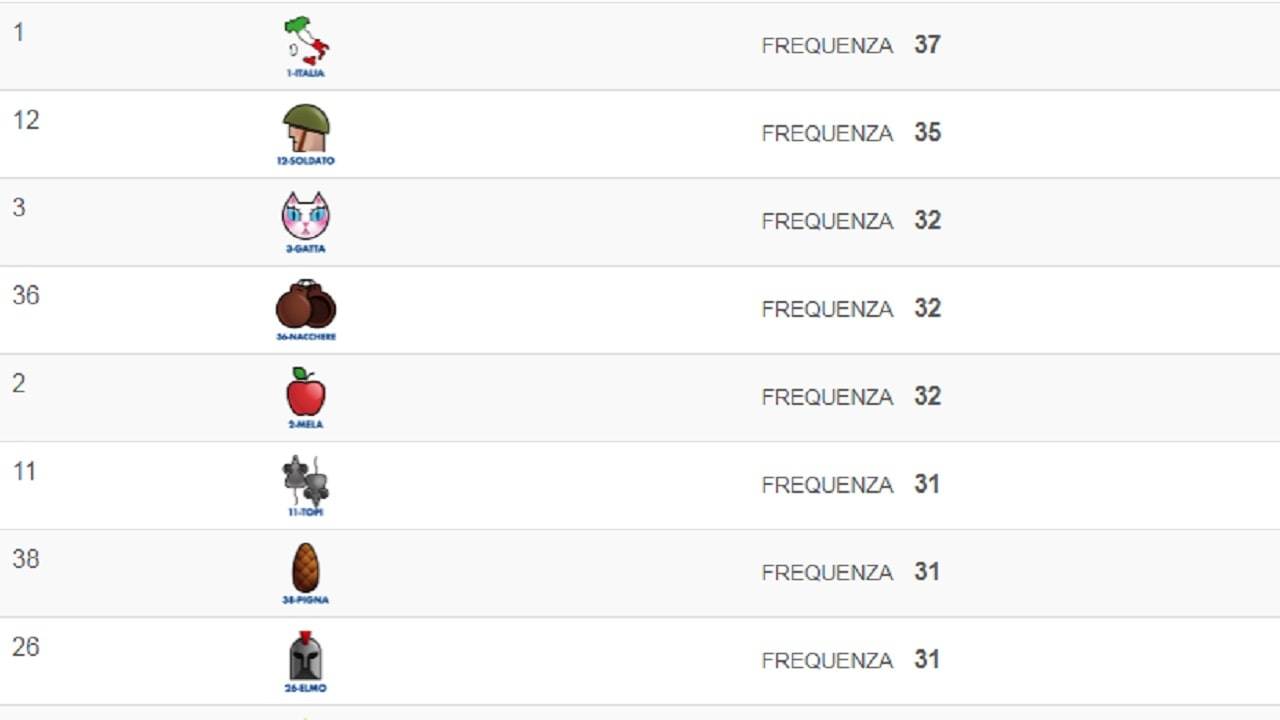1280x720 pixels.
Task: Click the 12-Soldato helmet icon
Action: click(x=306, y=129)
